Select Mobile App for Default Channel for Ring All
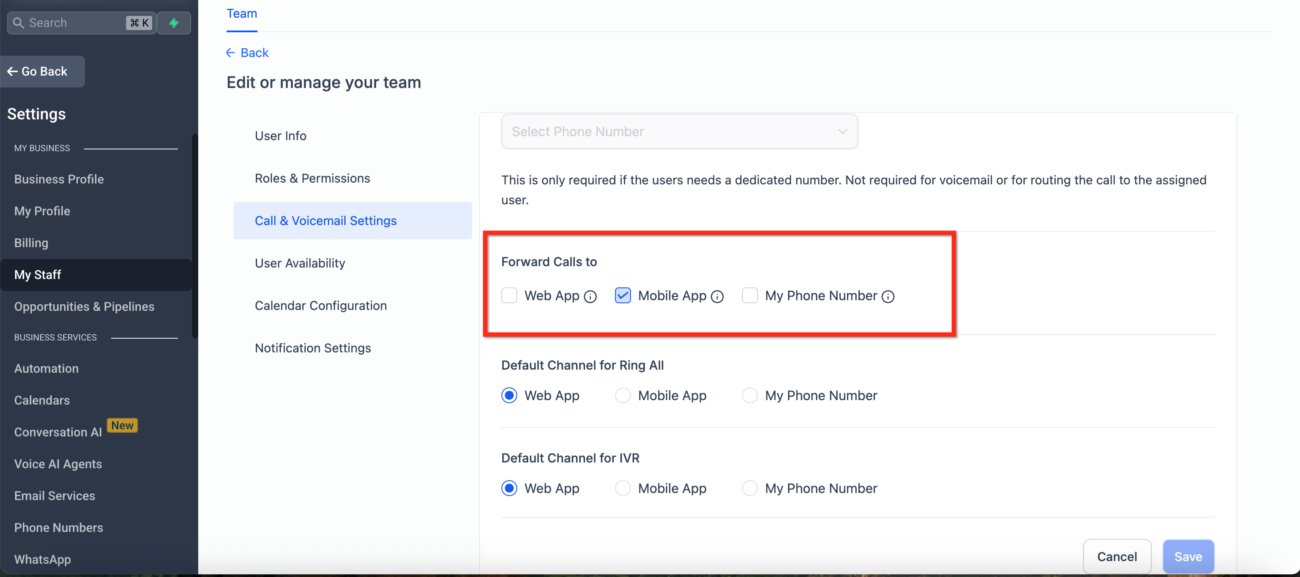The image size is (1300, 577). coord(623,396)
